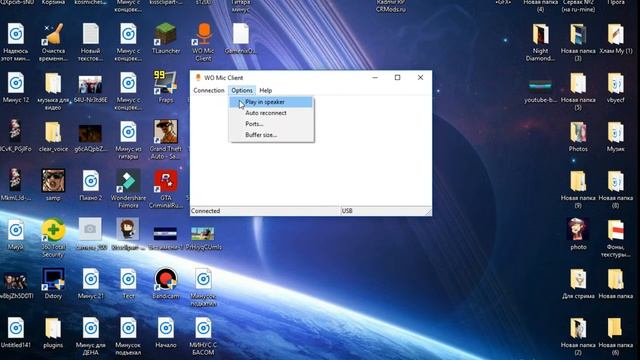Select the Для стрима folder
The height and width of the screenshot is (360, 640).
click(578, 284)
